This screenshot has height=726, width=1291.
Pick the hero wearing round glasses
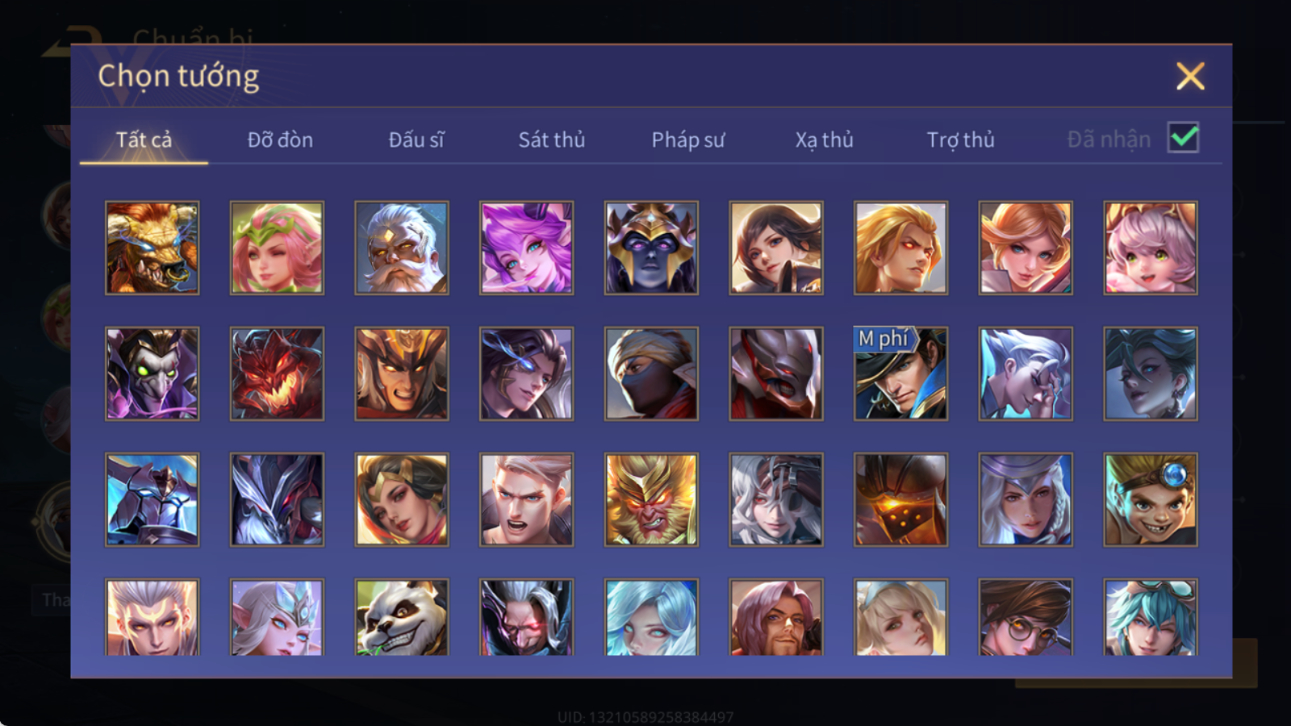click(1025, 618)
